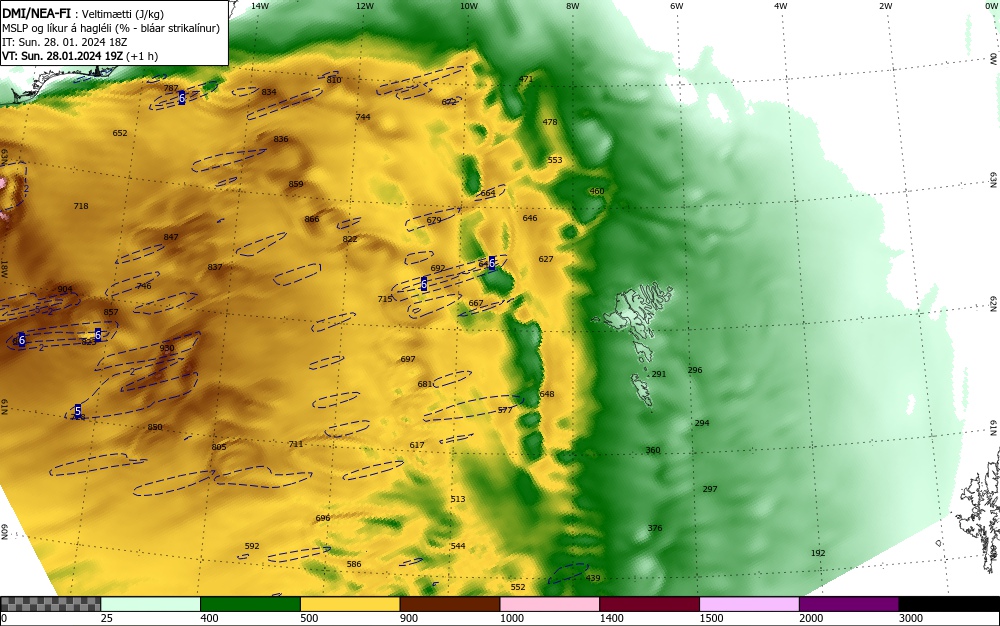Image resolution: width=1000 pixels, height=626 pixels.
Task: Click the black legend swatch above 3000
Action: [x=949, y=604]
